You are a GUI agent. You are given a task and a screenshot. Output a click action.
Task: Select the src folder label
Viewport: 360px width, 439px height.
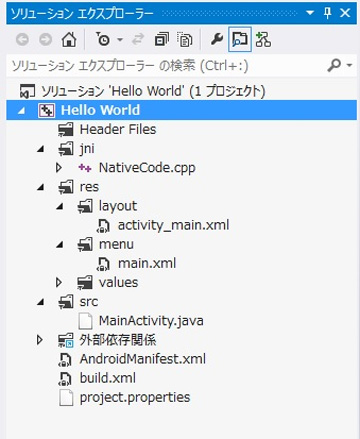[89, 302]
